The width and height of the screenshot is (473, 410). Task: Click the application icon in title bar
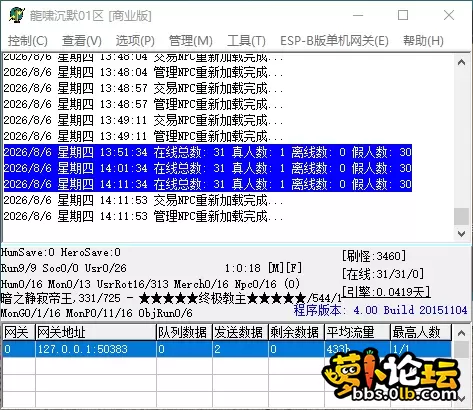[17, 15]
